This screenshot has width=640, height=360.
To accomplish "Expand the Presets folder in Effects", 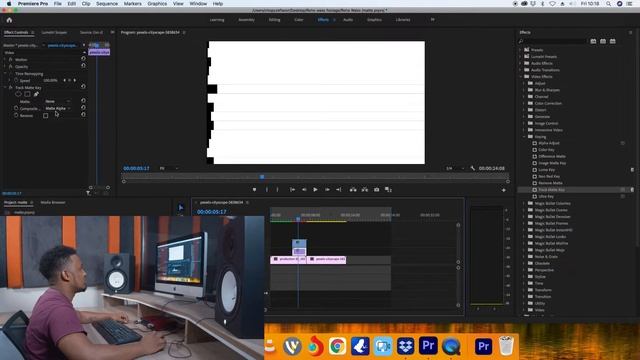I will click(x=520, y=50).
